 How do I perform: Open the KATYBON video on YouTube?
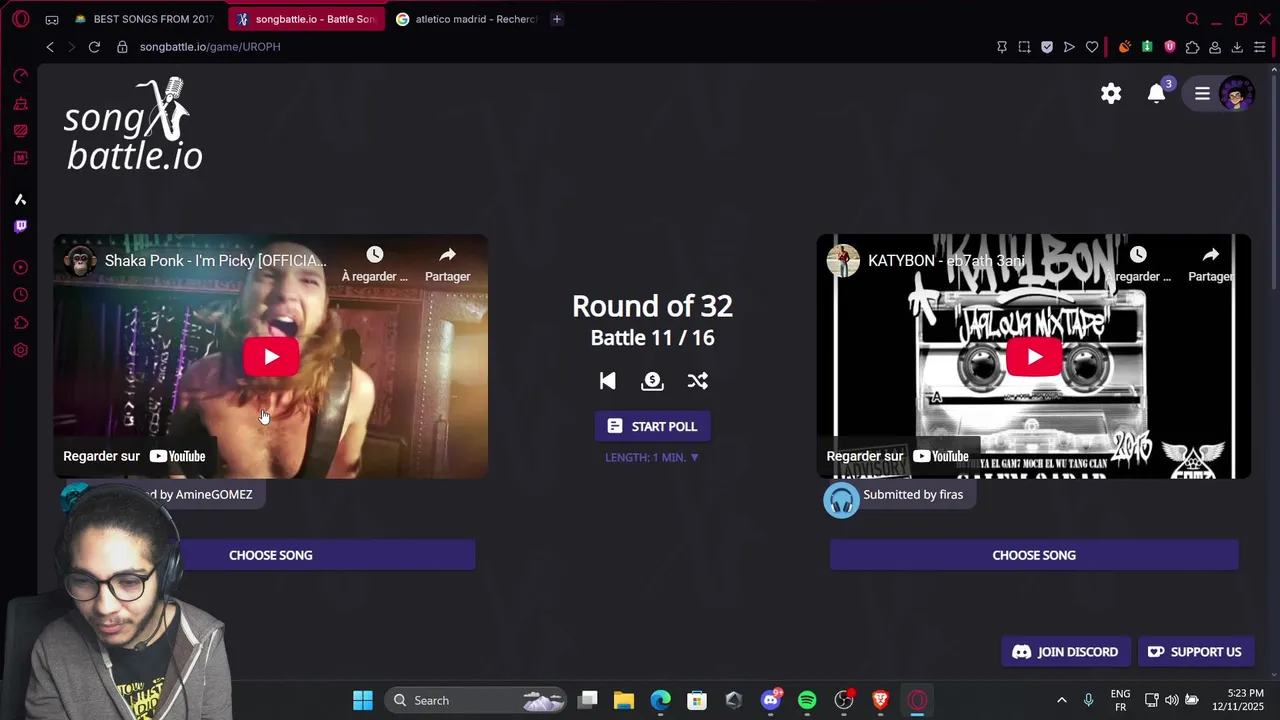pos(897,456)
